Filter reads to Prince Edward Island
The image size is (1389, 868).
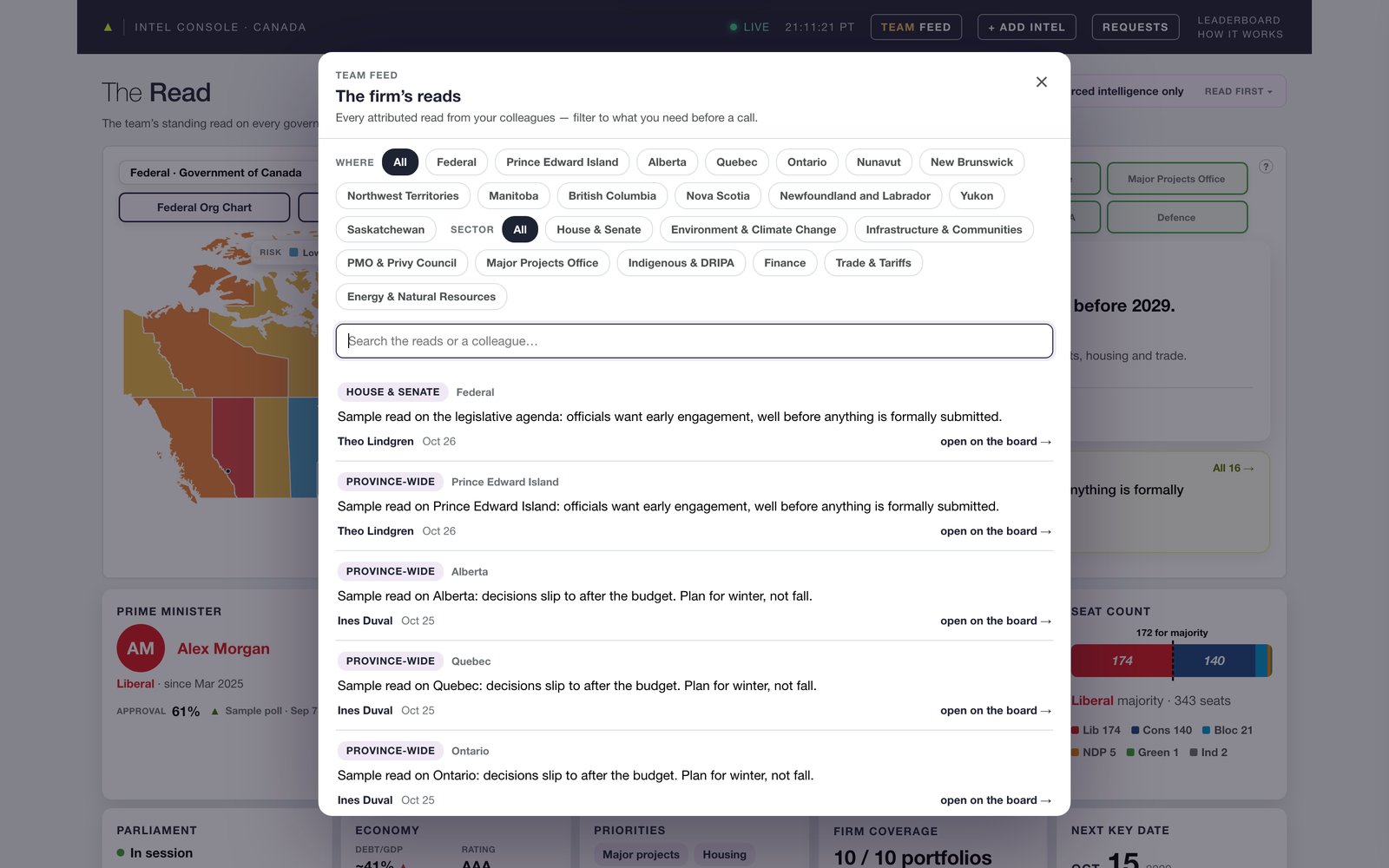coord(563,162)
